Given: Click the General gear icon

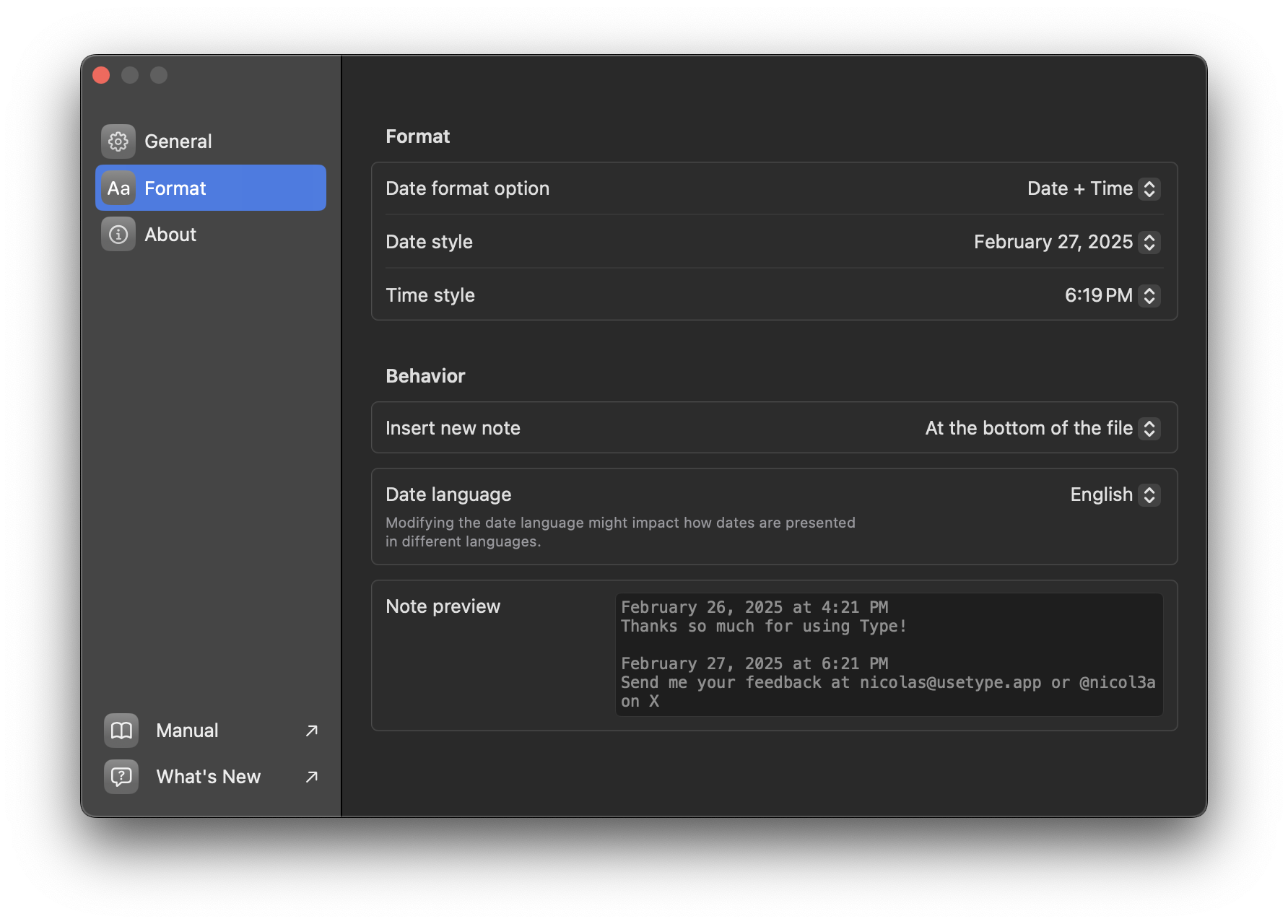Looking at the screenshot, I should (x=118, y=141).
